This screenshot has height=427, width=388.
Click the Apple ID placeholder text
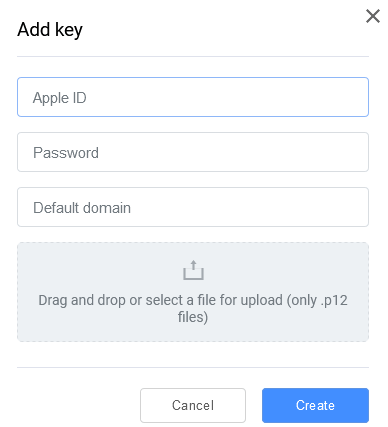point(60,98)
